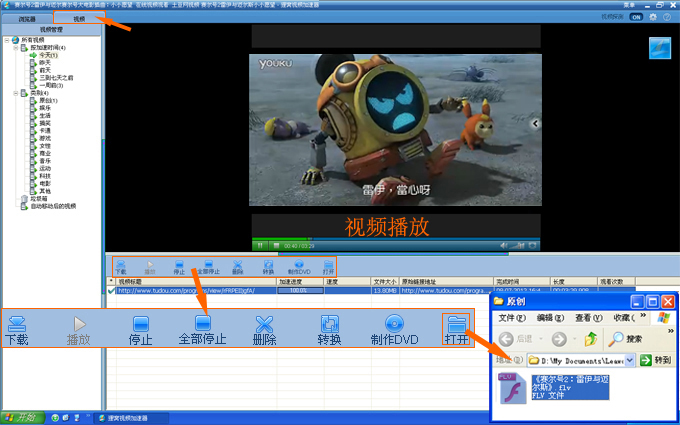This screenshot has width=680, height=425.
Task: Select the 娱乐 category
Action: click(45, 108)
